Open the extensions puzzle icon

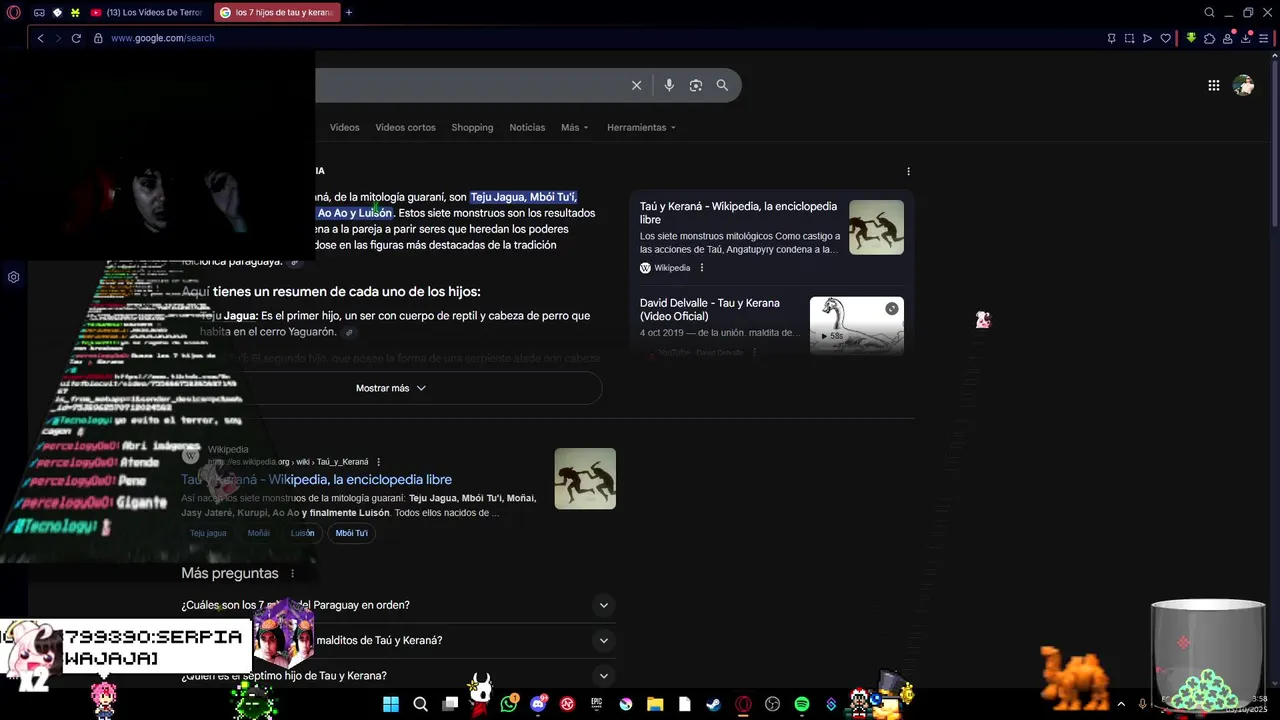1209,38
